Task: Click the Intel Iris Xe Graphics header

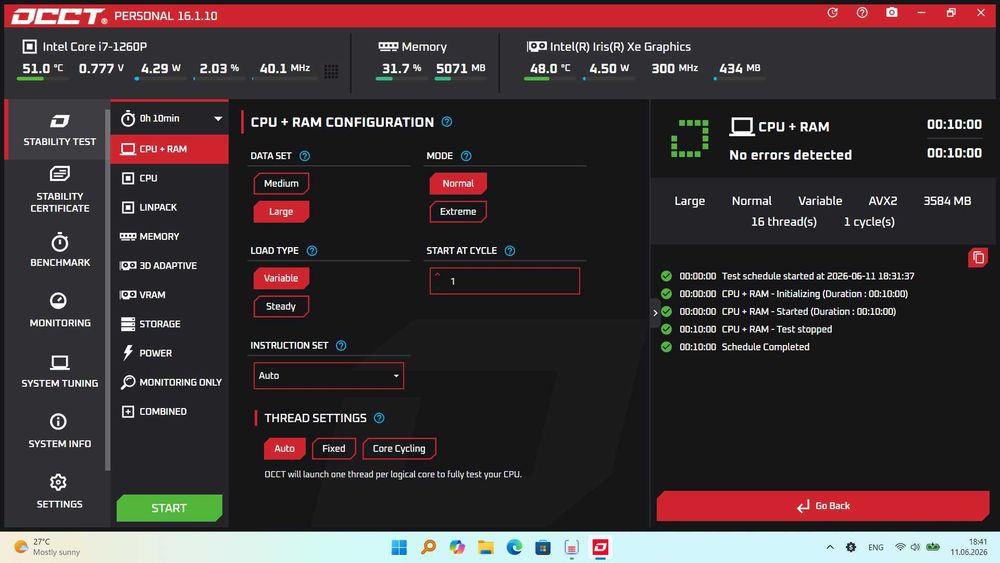Action: click(x=609, y=47)
